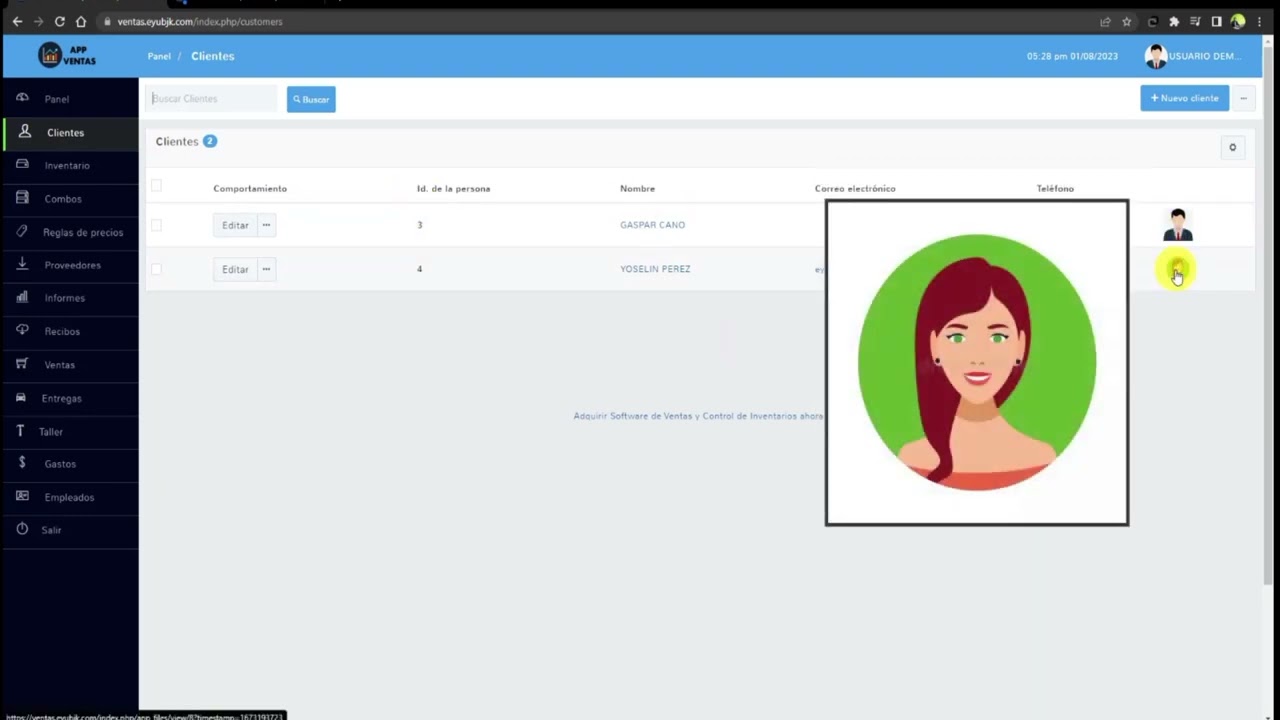Click Editar for GASPAR CANO
Screen dimensions: 1280x720
click(235, 225)
